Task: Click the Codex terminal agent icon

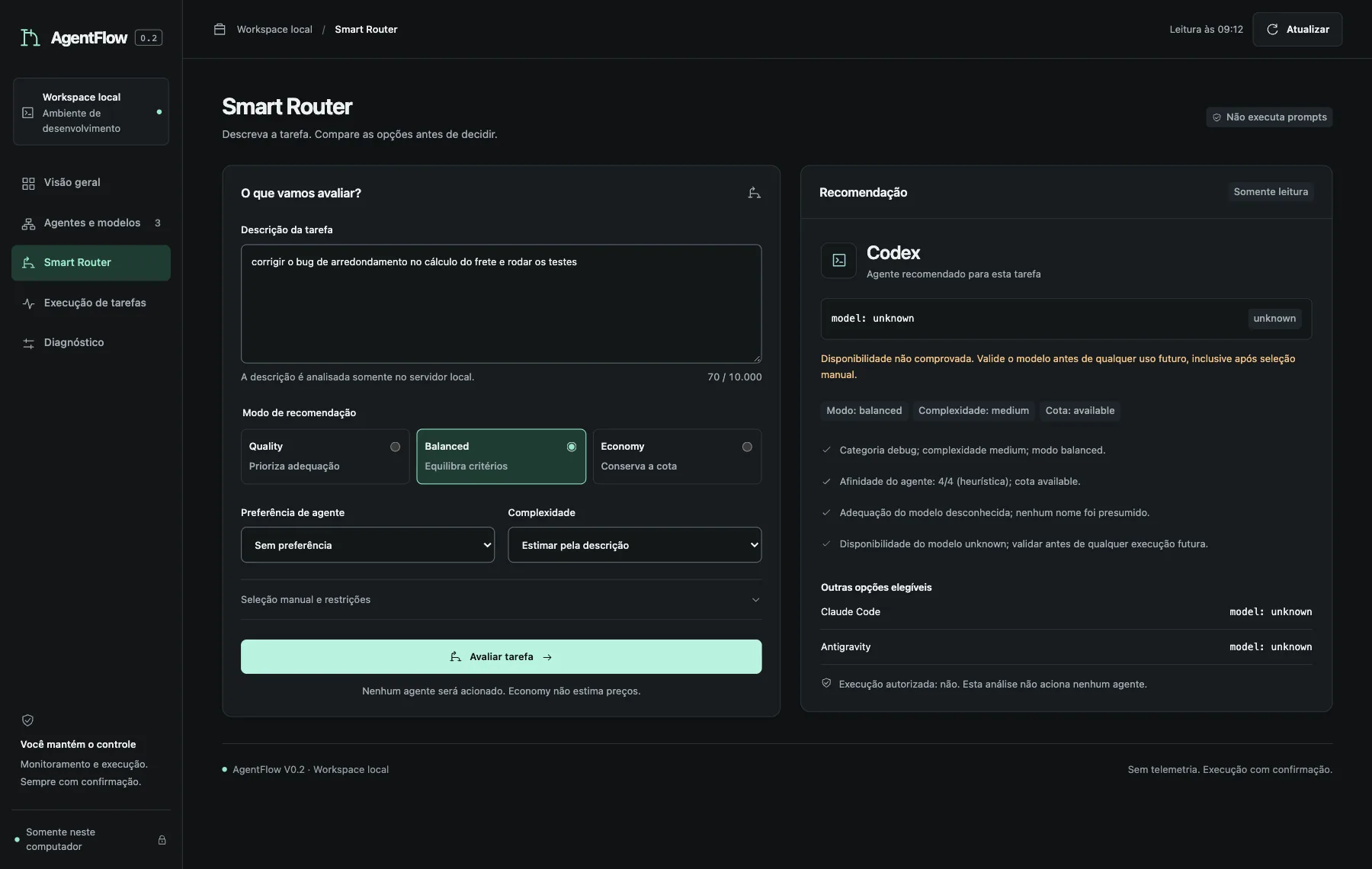Action: tap(838, 261)
